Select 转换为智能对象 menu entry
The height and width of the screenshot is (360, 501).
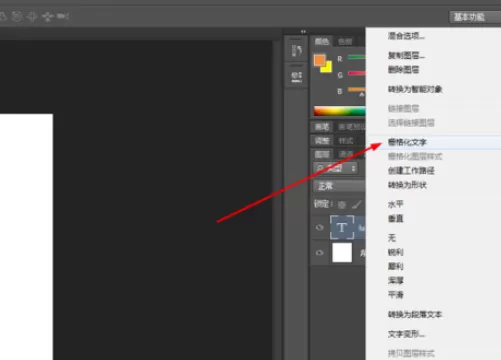[415, 89]
